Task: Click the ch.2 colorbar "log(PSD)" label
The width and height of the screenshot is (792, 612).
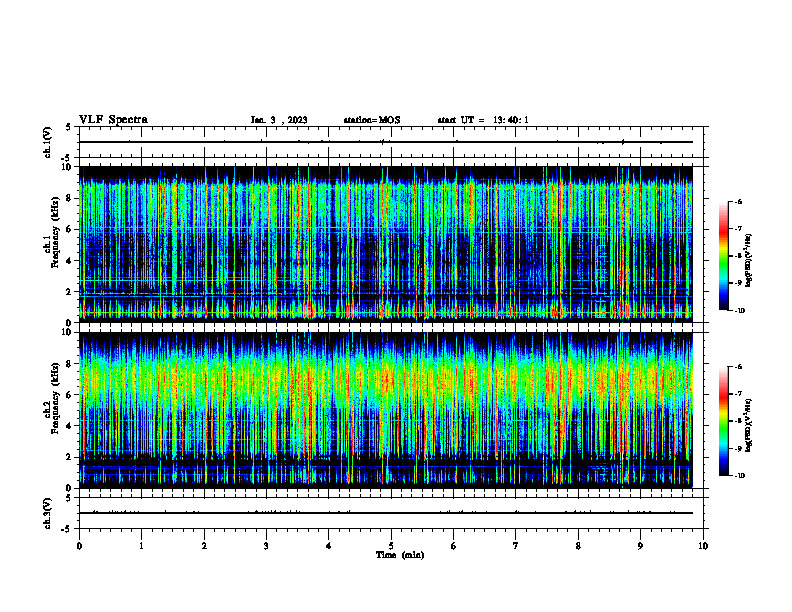Action: click(749, 425)
